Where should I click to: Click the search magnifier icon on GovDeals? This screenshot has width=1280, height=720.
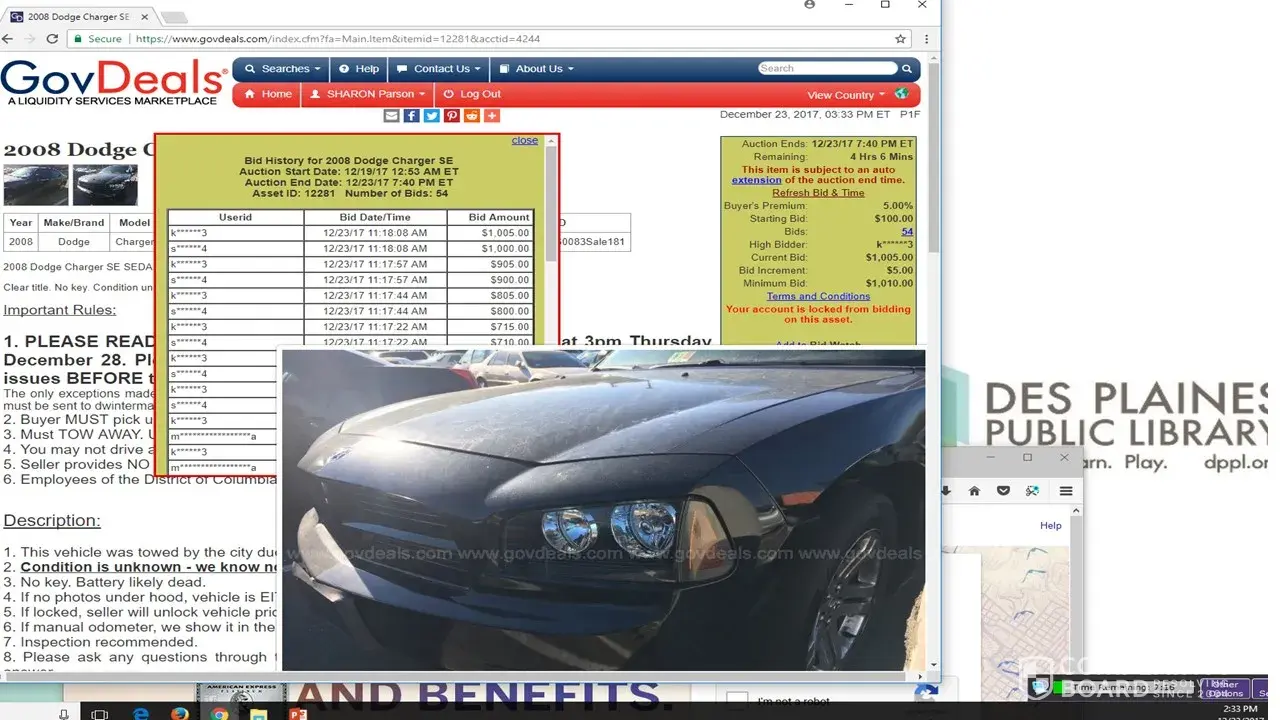click(907, 69)
